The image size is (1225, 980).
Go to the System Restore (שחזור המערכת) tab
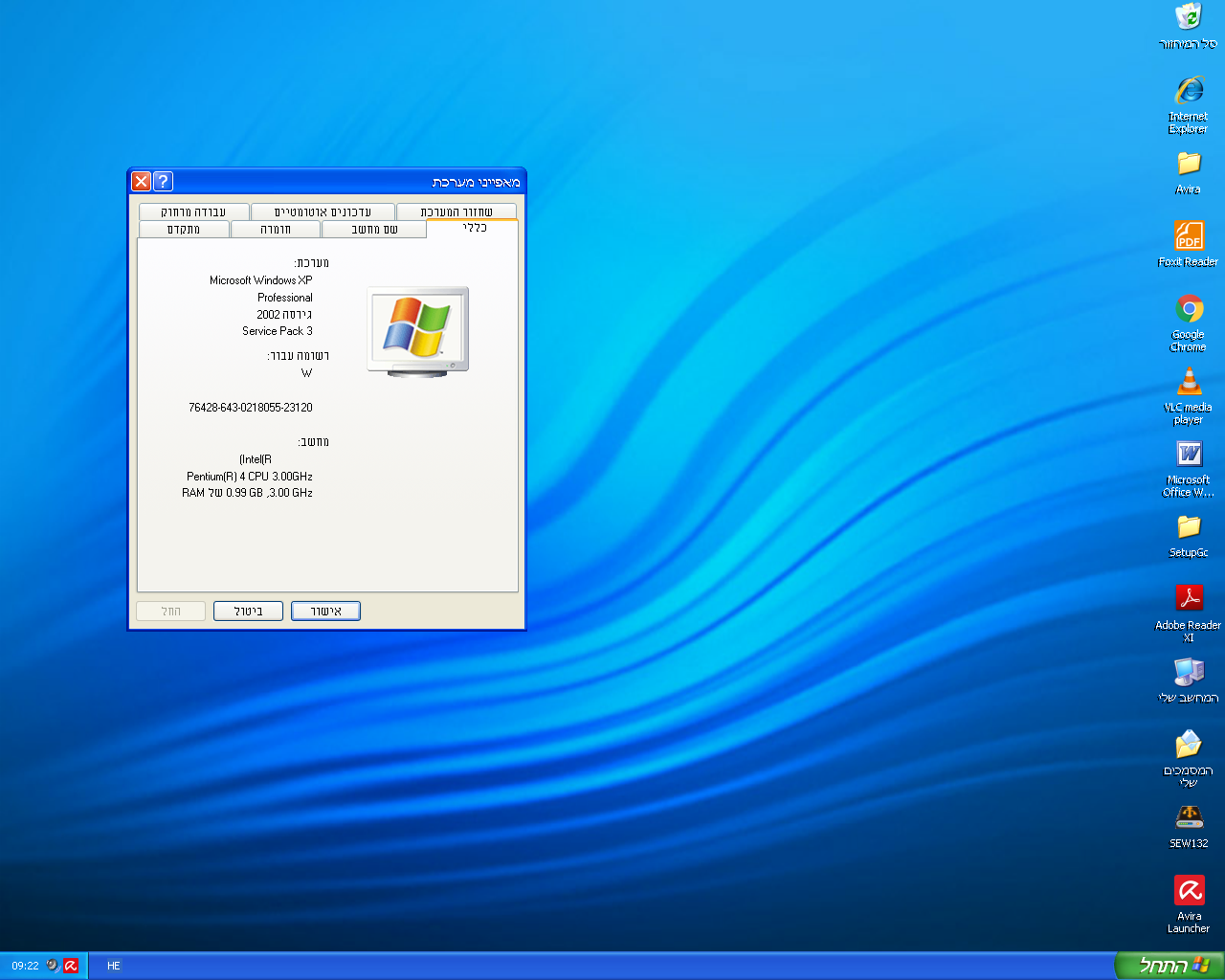(x=457, y=212)
